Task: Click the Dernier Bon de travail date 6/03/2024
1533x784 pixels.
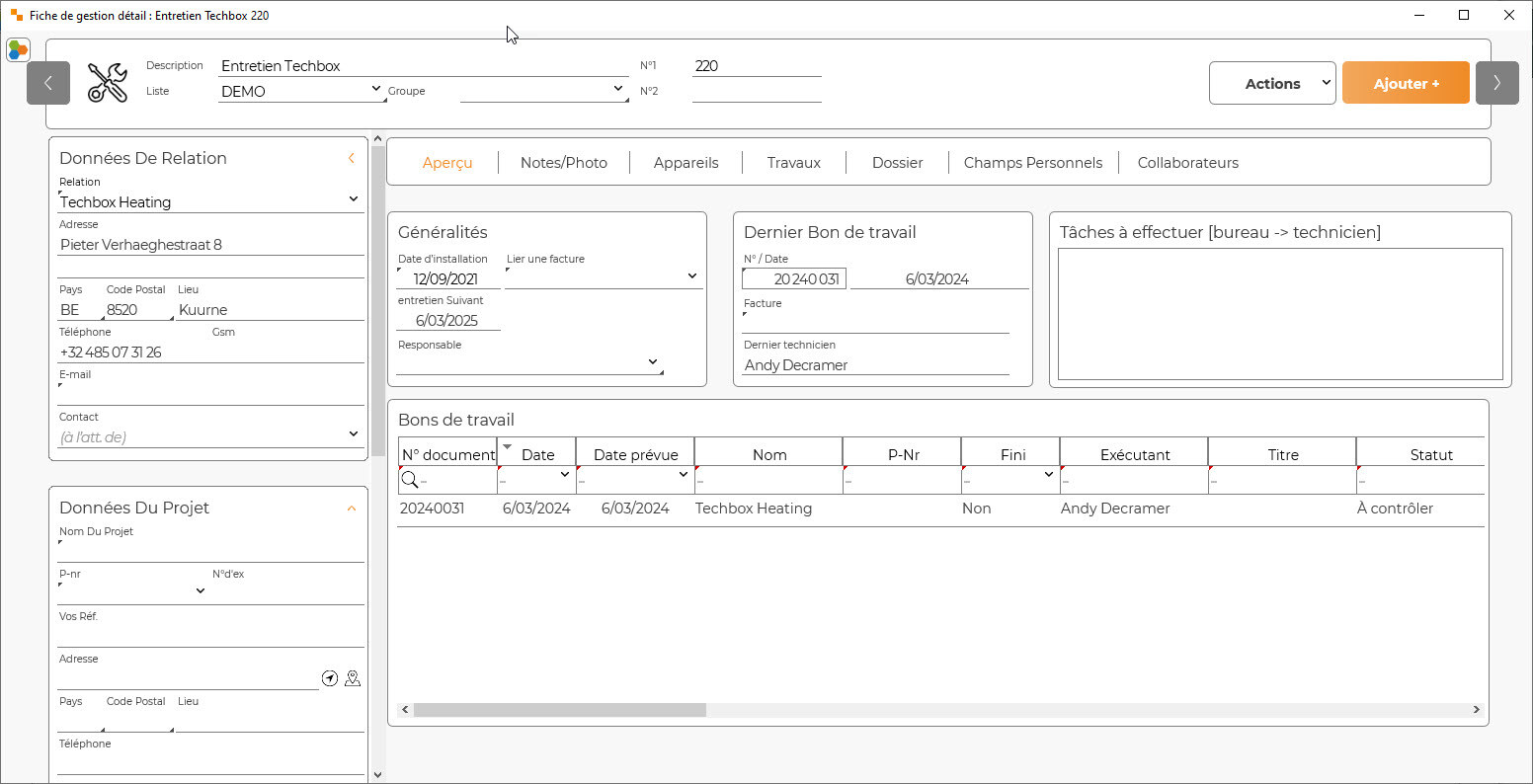Action: [939, 278]
